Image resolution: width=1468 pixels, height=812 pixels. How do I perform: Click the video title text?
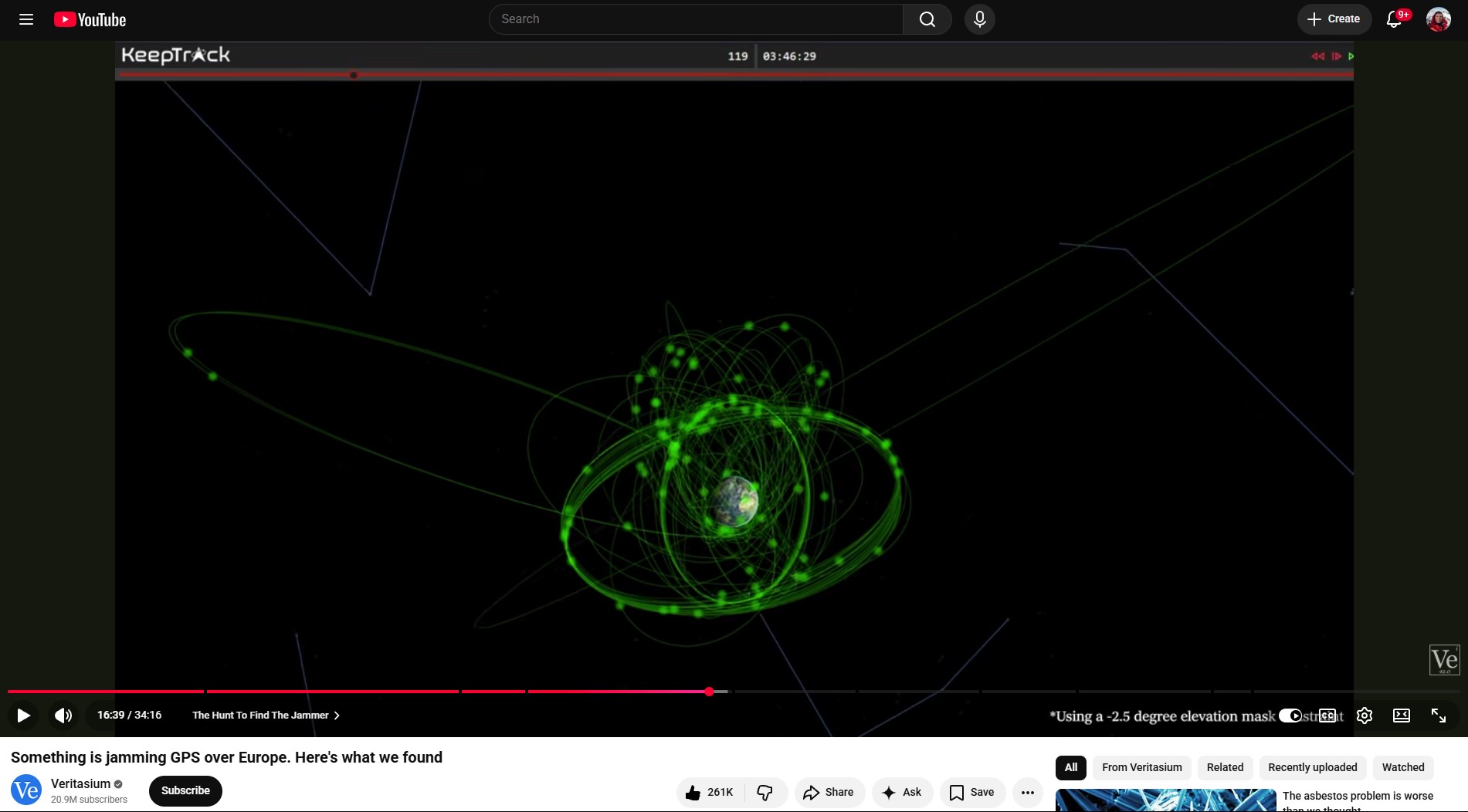[226, 757]
